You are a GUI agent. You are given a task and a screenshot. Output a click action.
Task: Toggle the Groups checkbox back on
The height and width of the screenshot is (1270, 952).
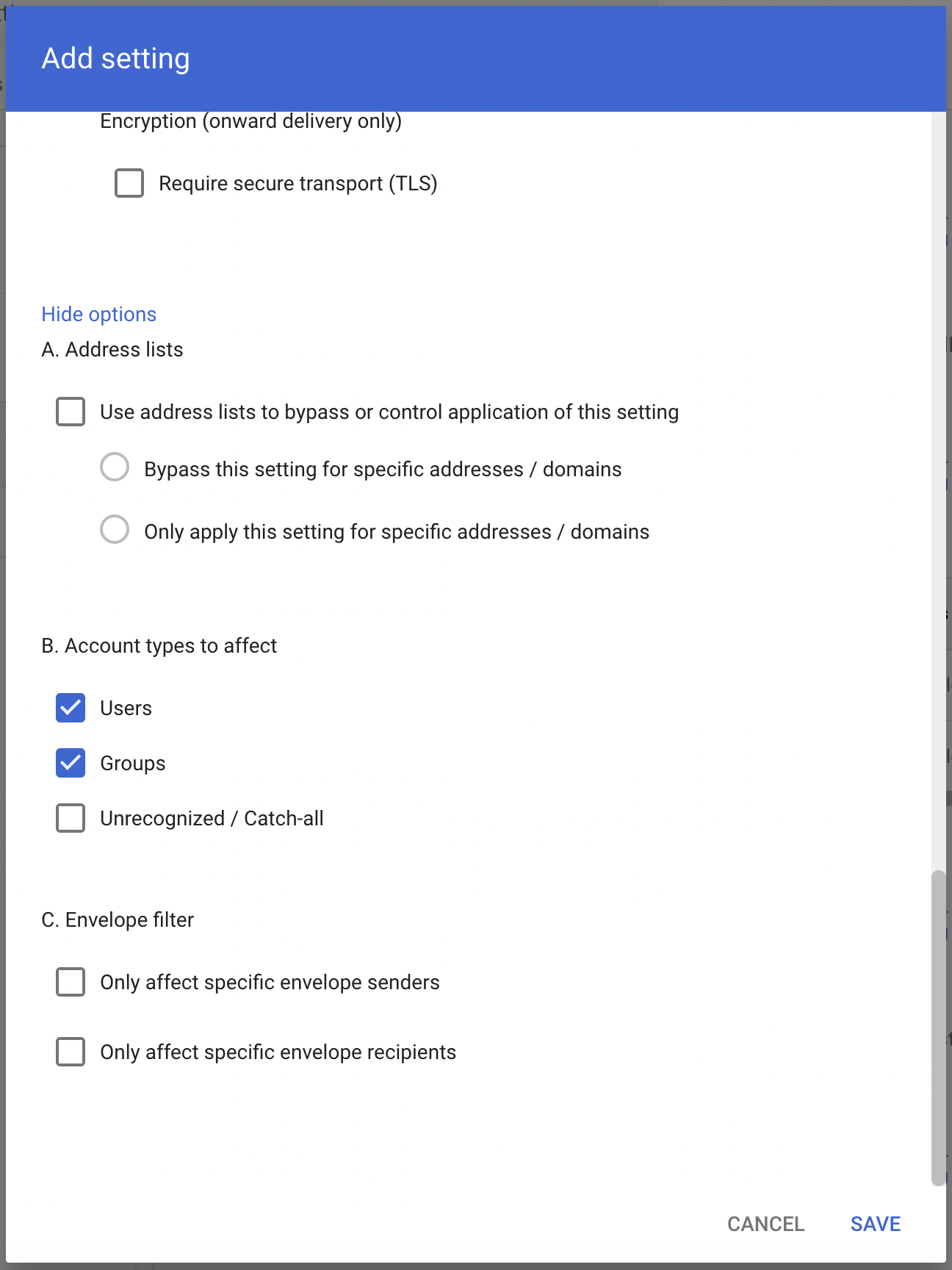point(70,763)
